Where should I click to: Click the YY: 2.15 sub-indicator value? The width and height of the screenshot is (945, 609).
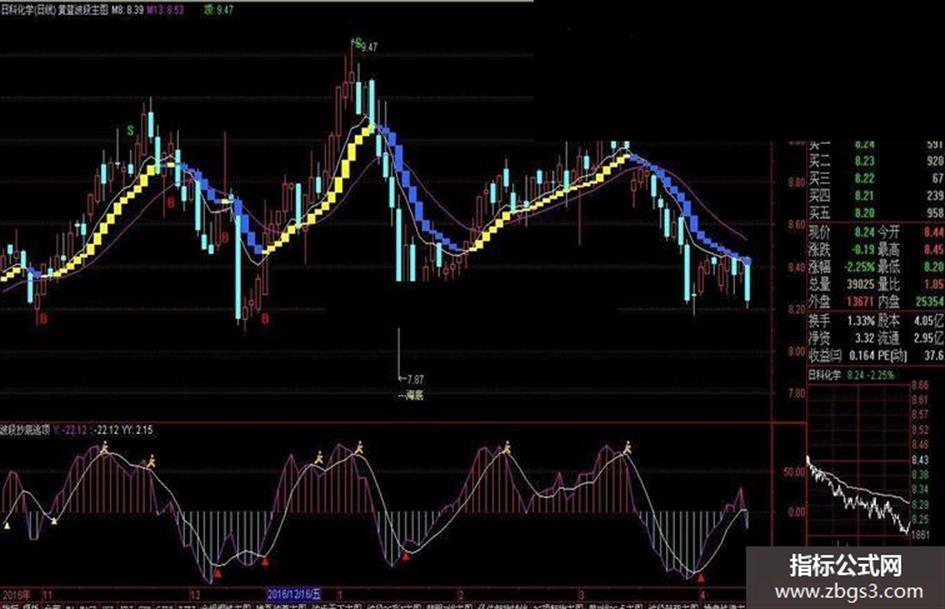tap(137, 431)
